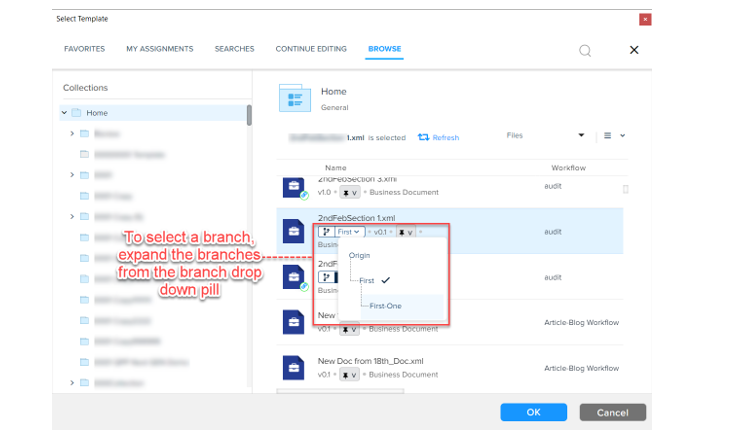The height and width of the screenshot is (441, 729).
Task: Open the Home collection icon in the header
Action: [x=295, y=98]
